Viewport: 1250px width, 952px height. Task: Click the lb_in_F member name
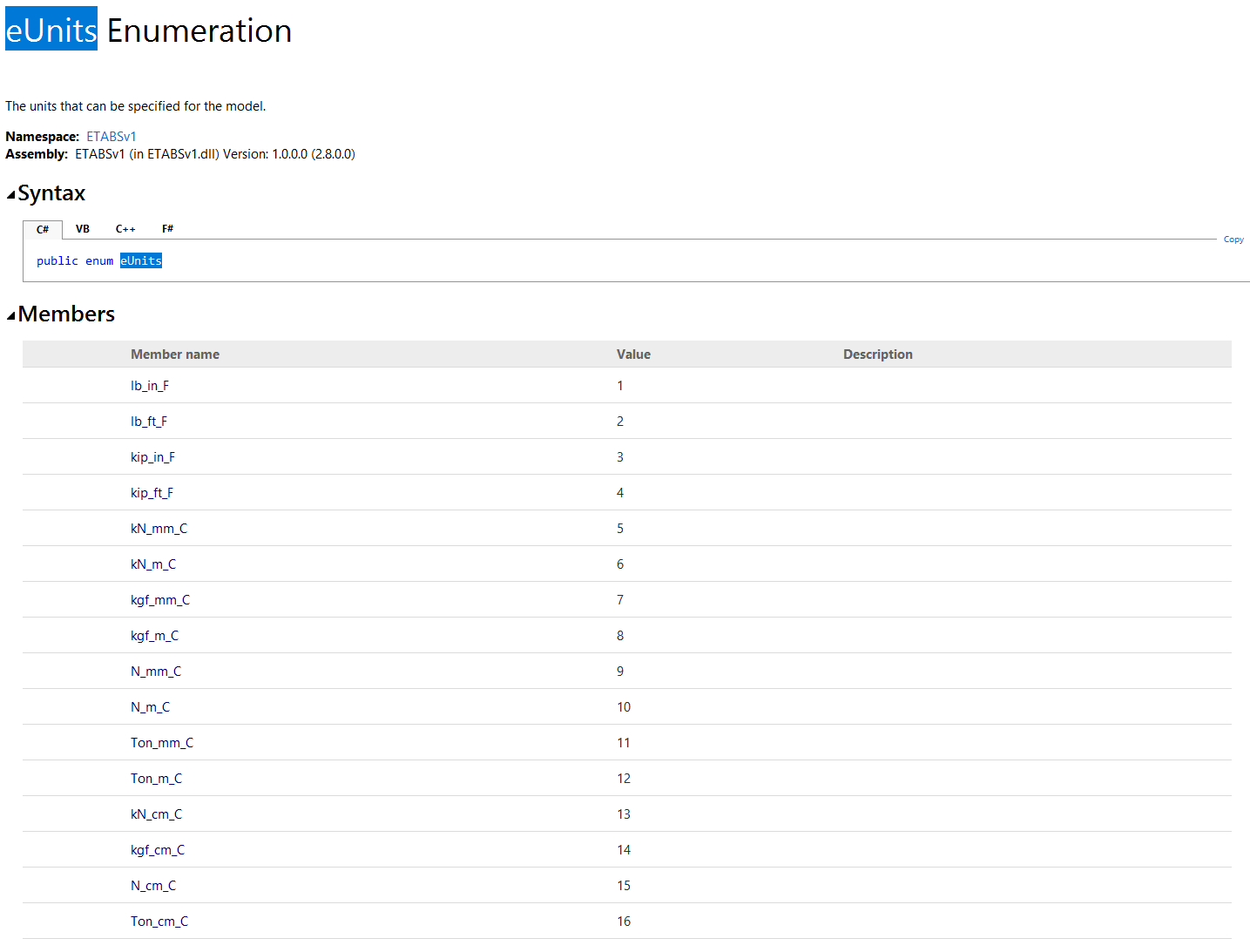pyautogui.click(x=150, y=386)
